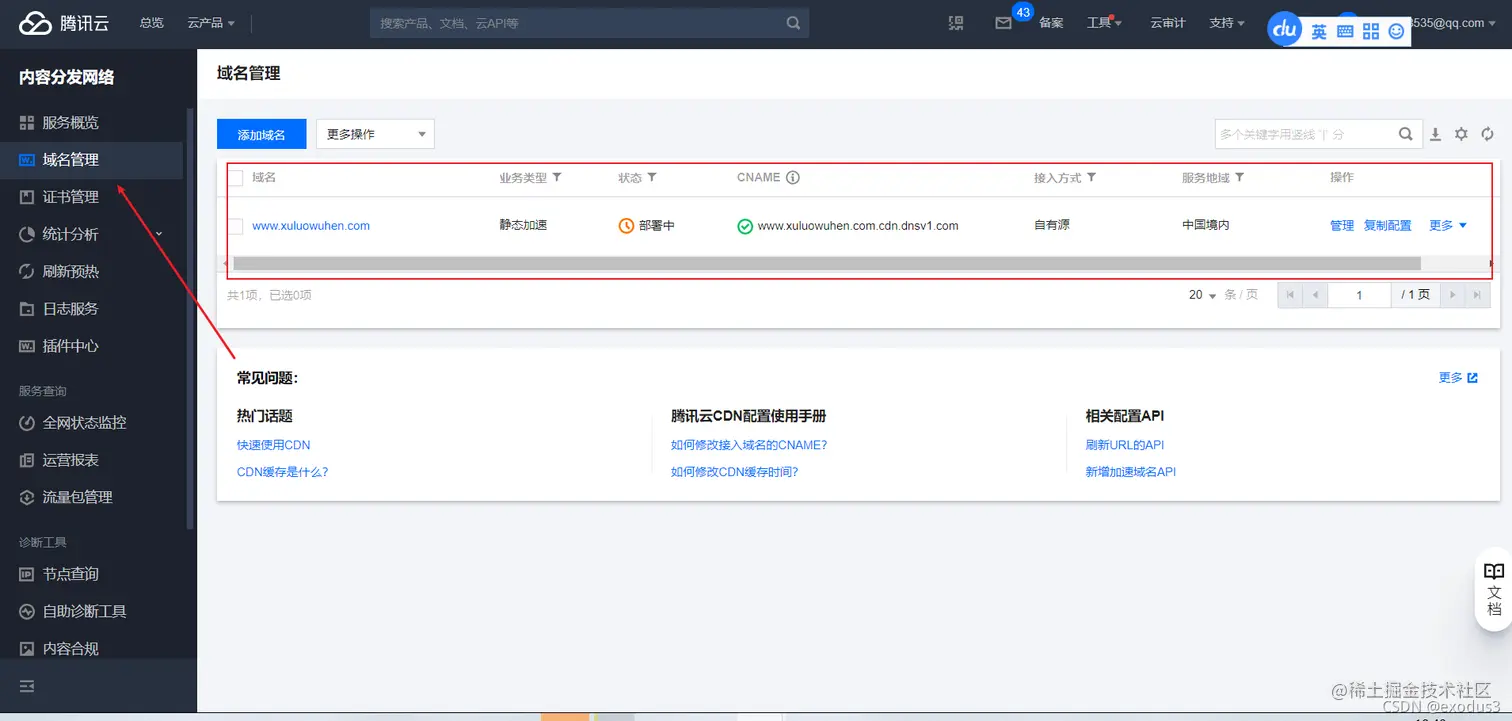Open the message inbox envelope icon

(1003, 23)
